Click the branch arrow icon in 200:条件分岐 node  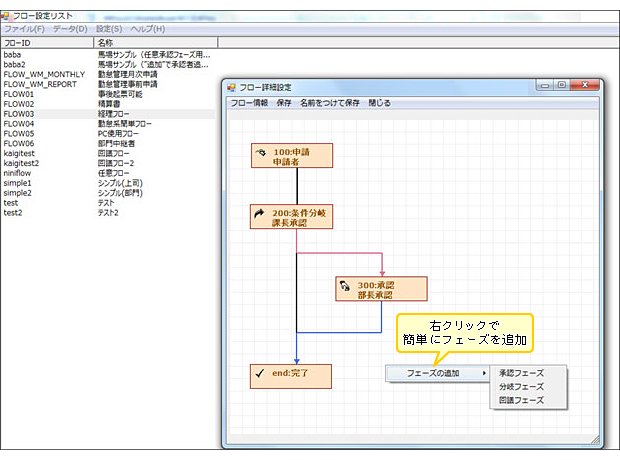point(259,214)
